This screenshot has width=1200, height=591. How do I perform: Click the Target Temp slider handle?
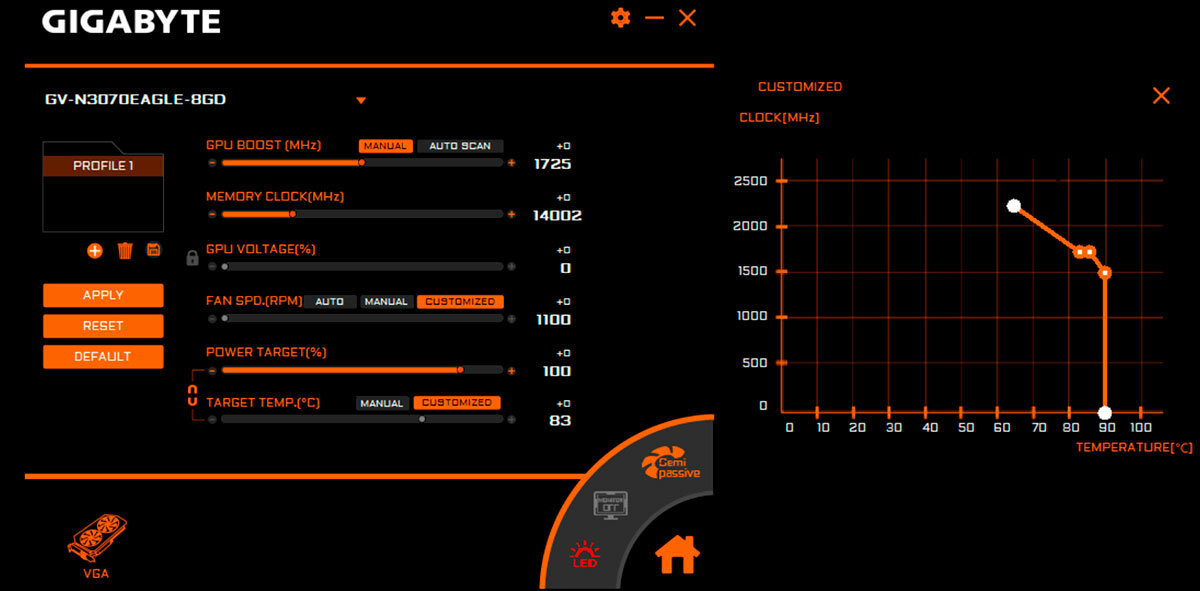(x=422, y=419)
